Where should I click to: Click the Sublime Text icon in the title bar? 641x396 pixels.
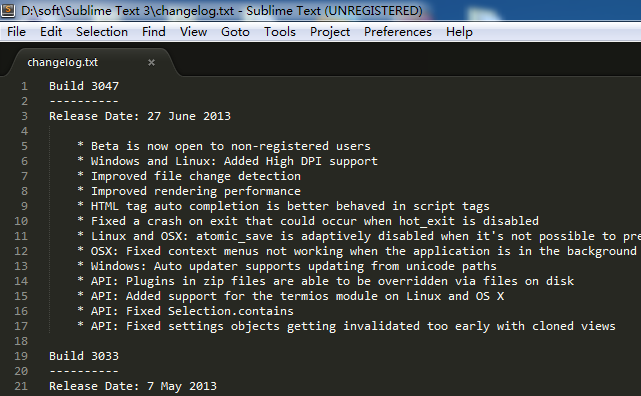[8, 10]
